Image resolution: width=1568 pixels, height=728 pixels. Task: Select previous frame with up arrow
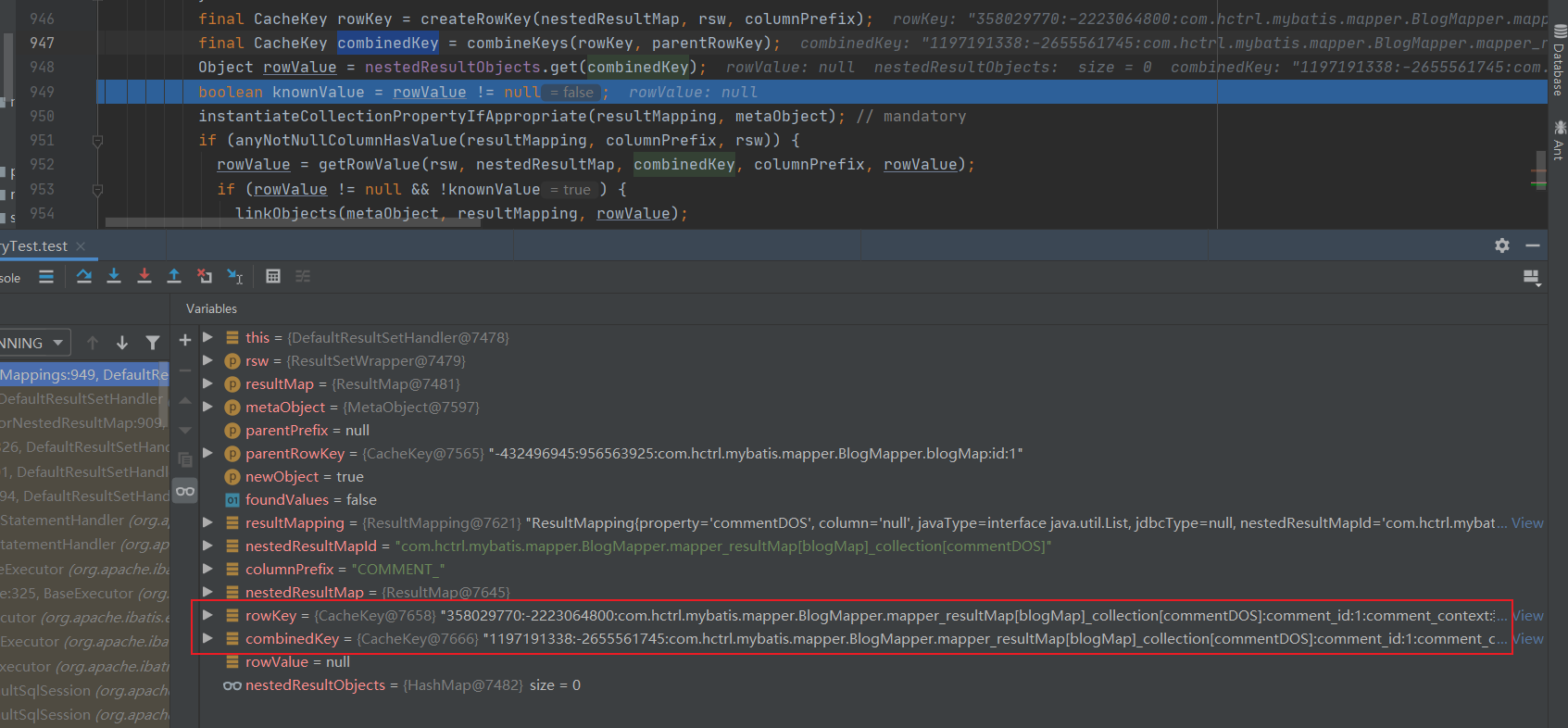(x=93, y=343)
